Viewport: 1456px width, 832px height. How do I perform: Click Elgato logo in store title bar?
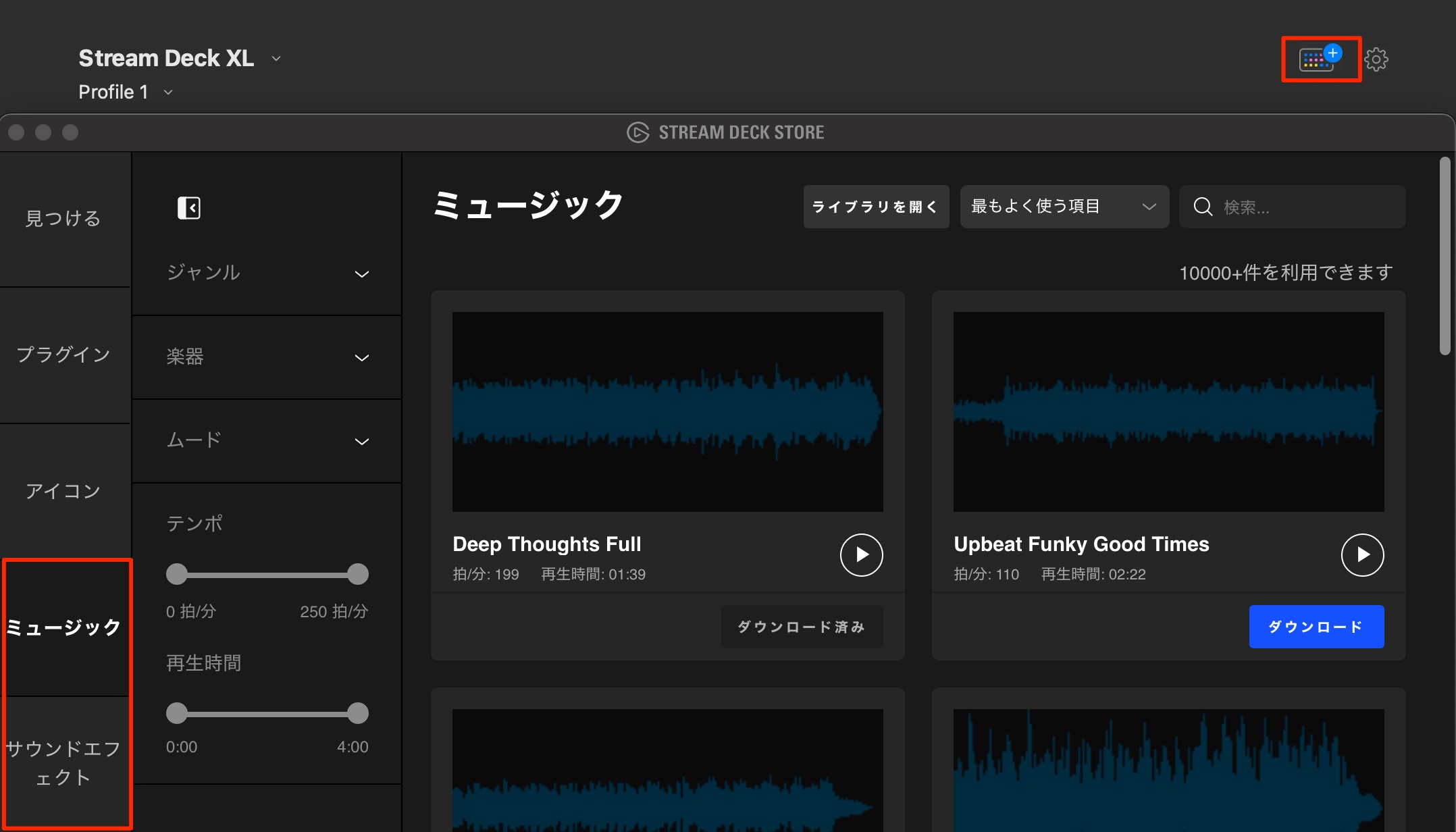point(638,132)
